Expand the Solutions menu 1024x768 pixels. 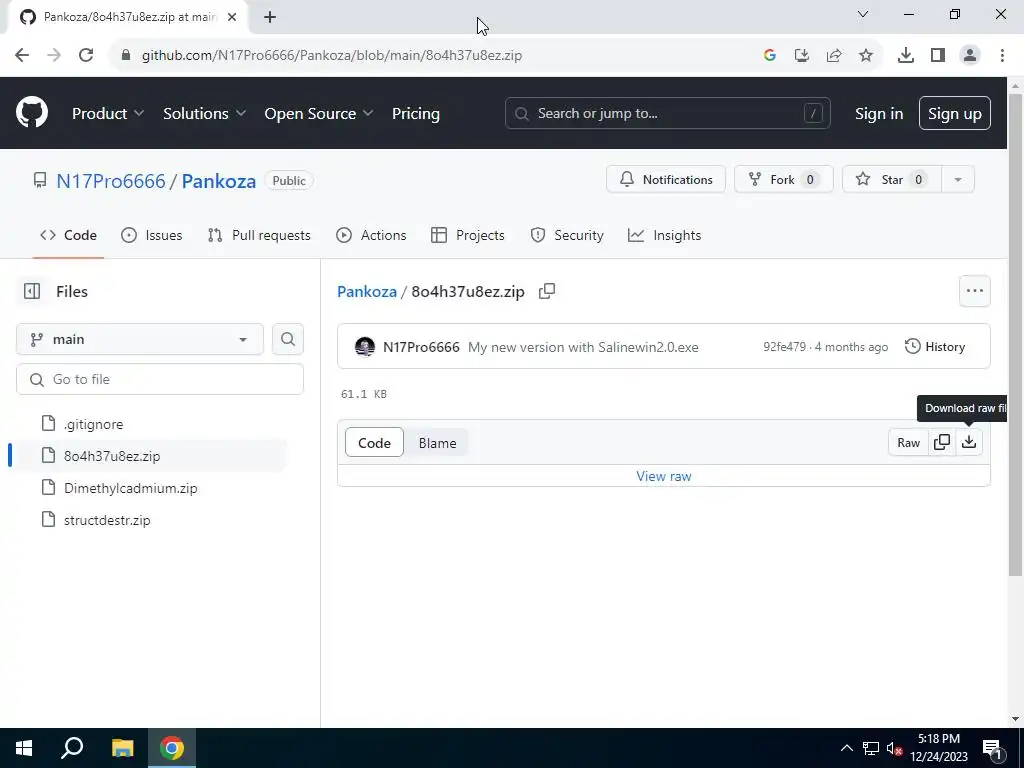(204, 113)
